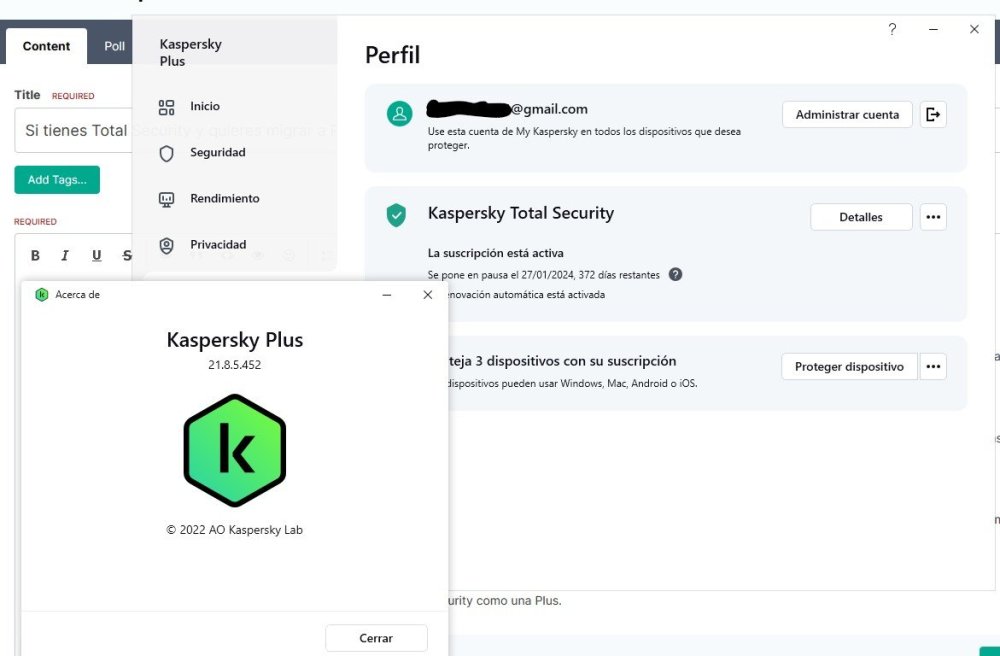Click the info icon after días restantes

coord(675,275)
